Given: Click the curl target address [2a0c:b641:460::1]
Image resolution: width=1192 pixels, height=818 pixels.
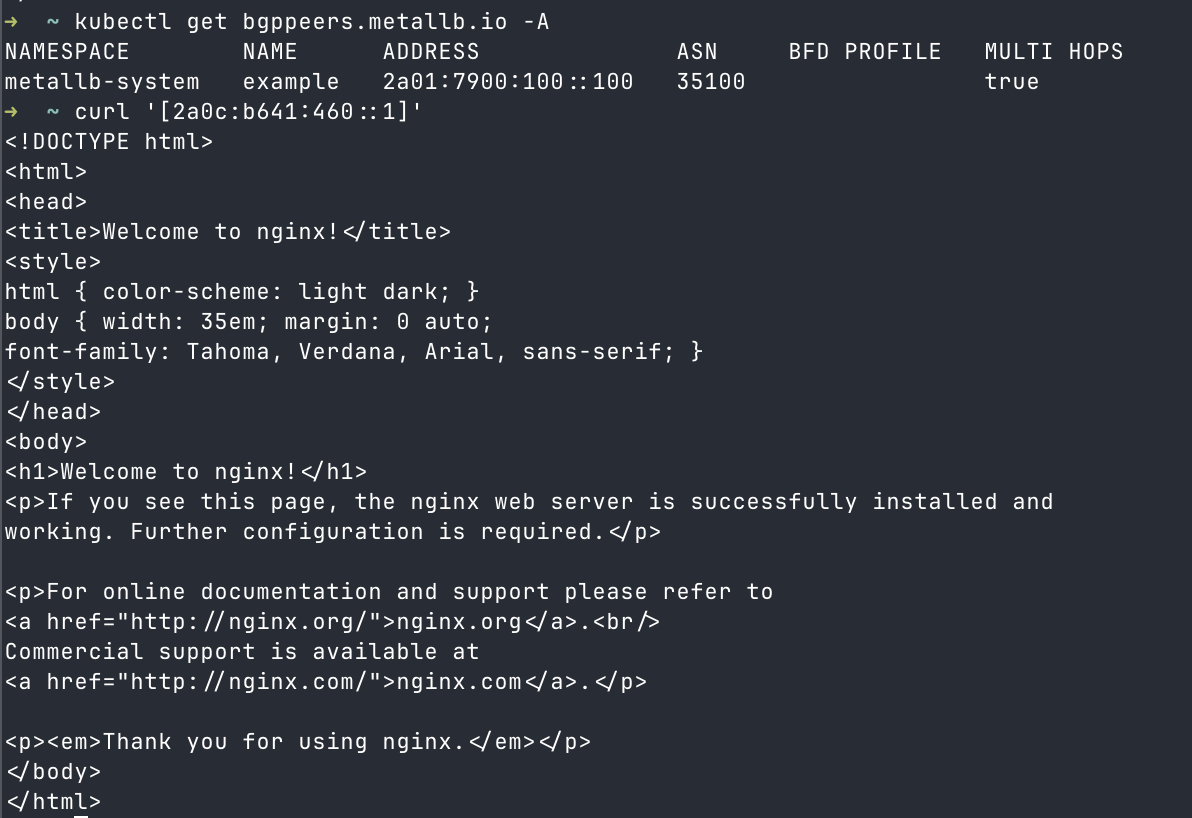Looking at the screenshot, I should tap(291, 112).
